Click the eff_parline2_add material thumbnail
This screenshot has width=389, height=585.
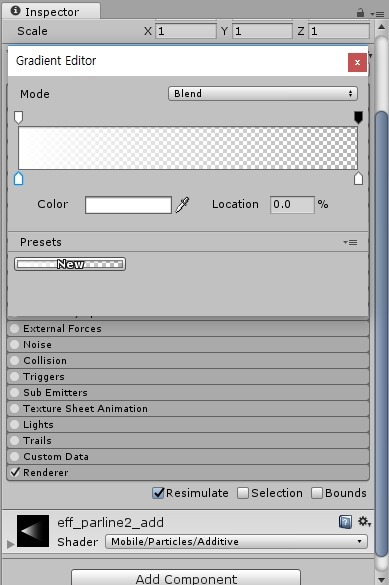pyautogui.click(x=33, y=531)
